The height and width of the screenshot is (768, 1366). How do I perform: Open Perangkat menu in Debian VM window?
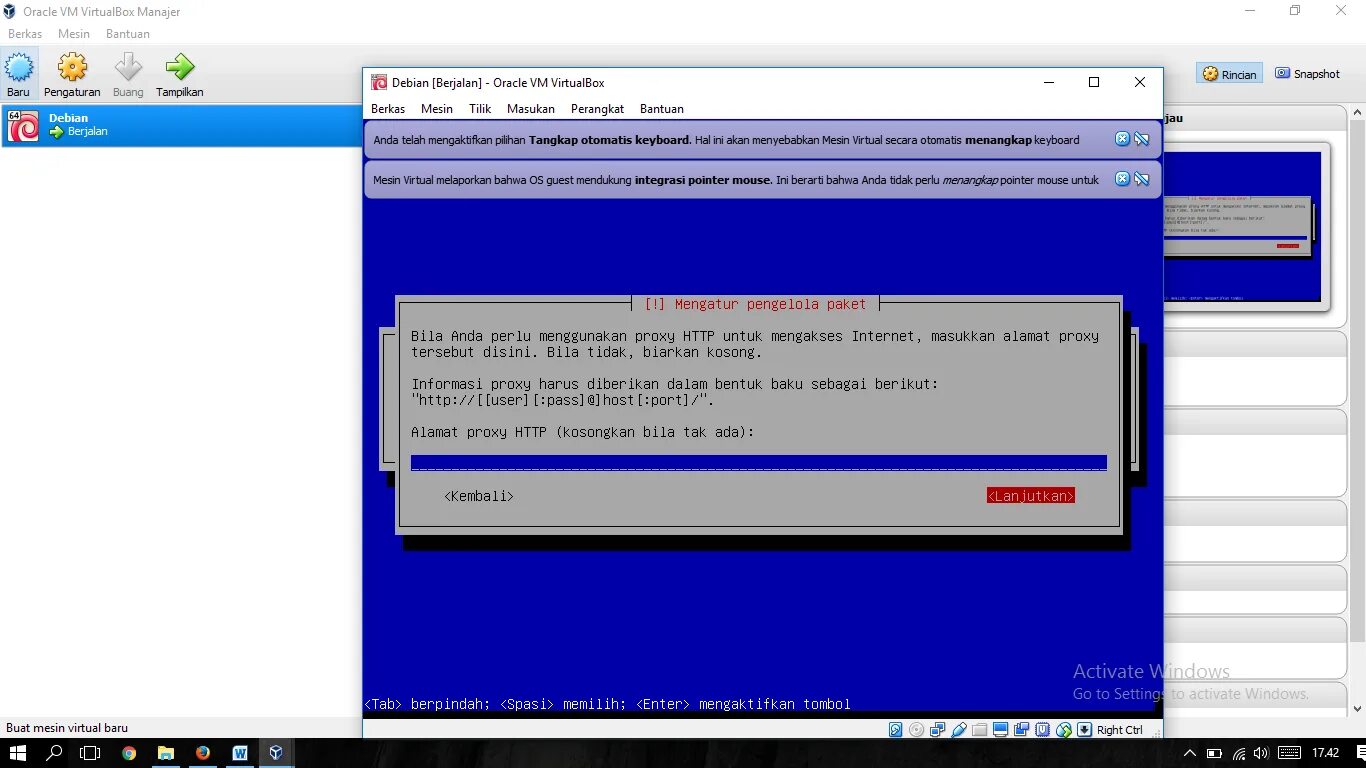(x=597, y=109)
